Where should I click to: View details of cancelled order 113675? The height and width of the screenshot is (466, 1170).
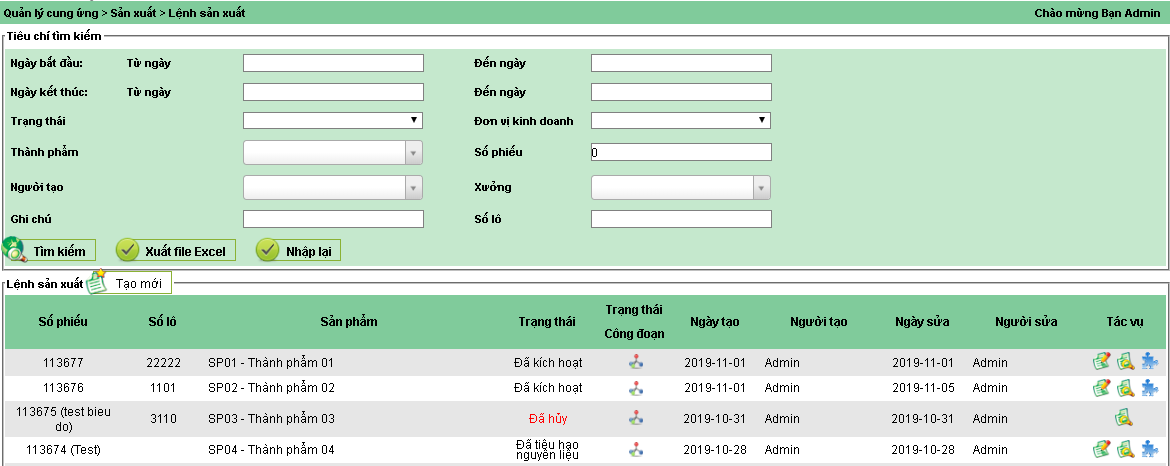(1125, 418)
